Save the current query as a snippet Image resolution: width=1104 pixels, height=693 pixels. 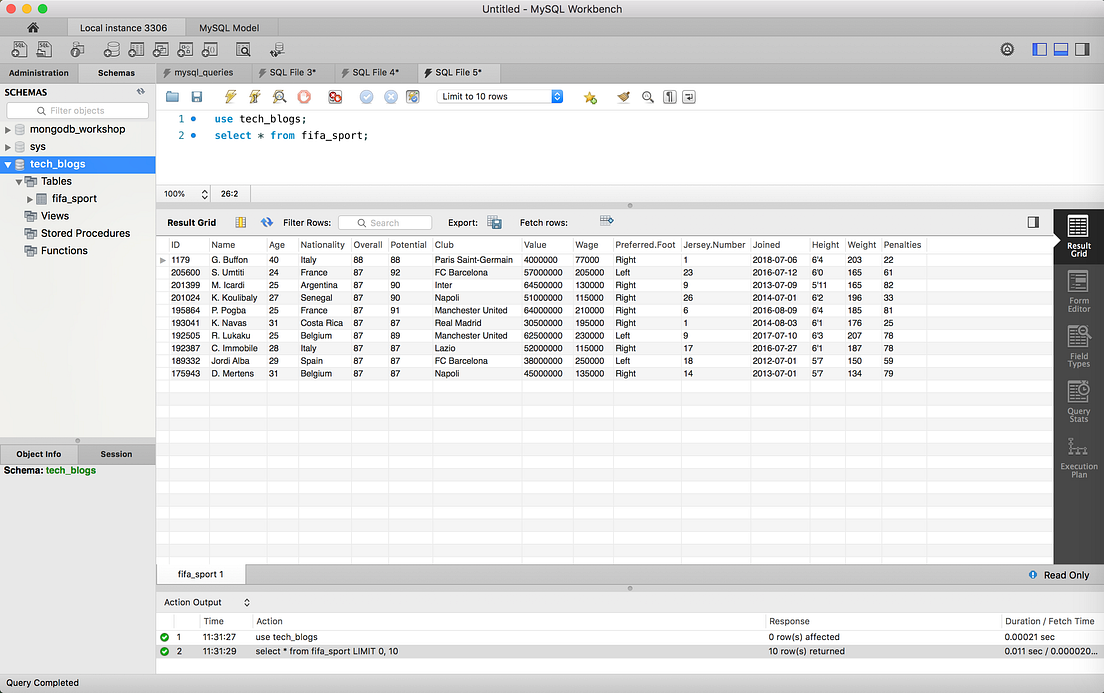590,97
